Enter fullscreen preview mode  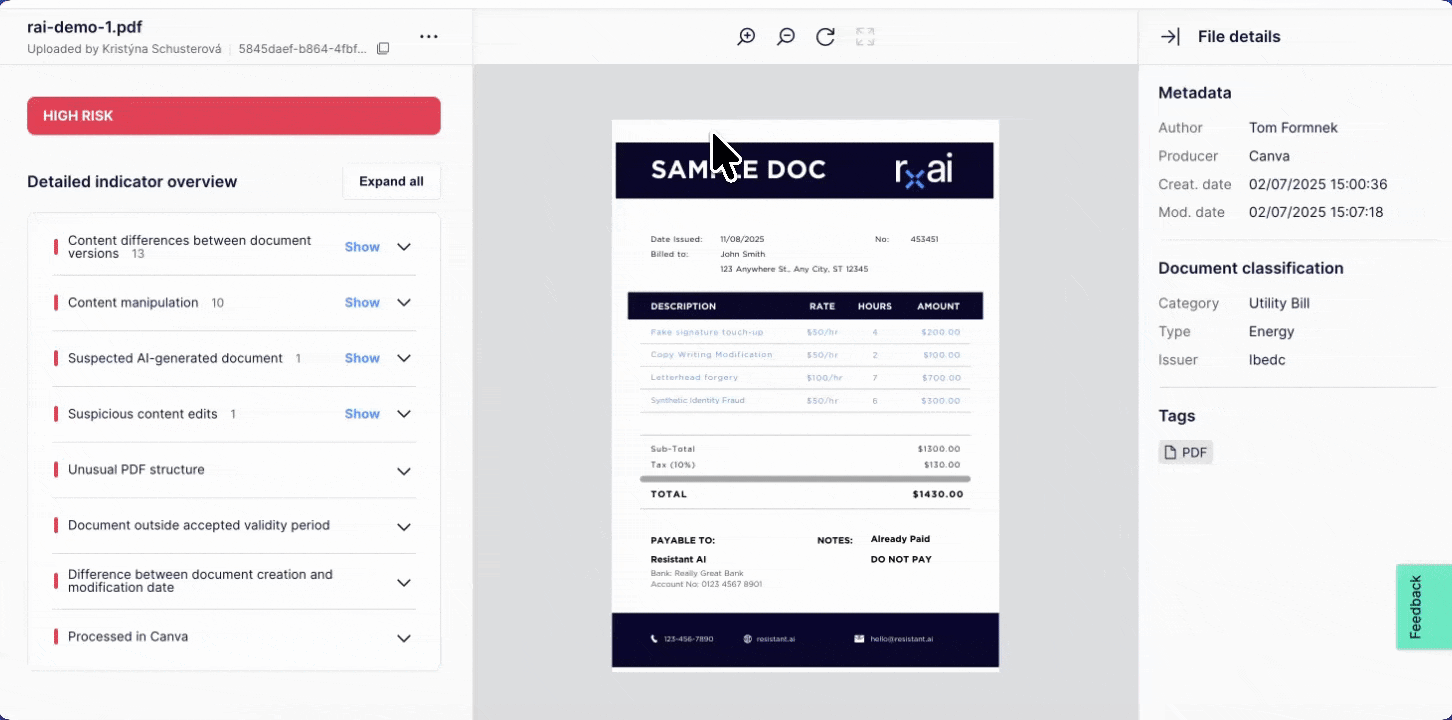864,36
